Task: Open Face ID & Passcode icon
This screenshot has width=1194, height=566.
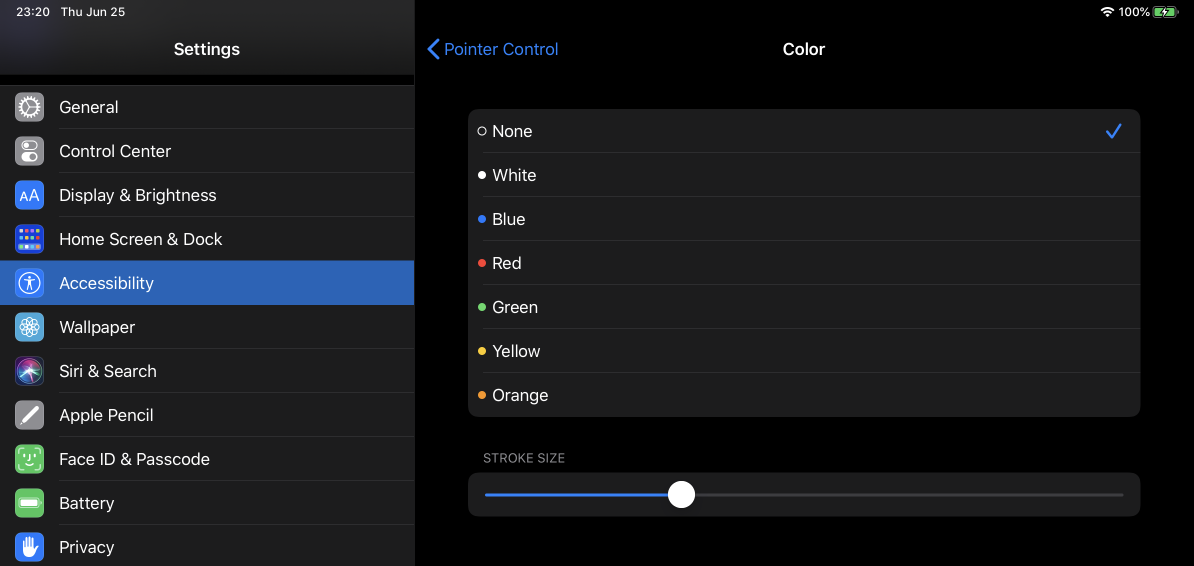Action: tap(29, 459)
